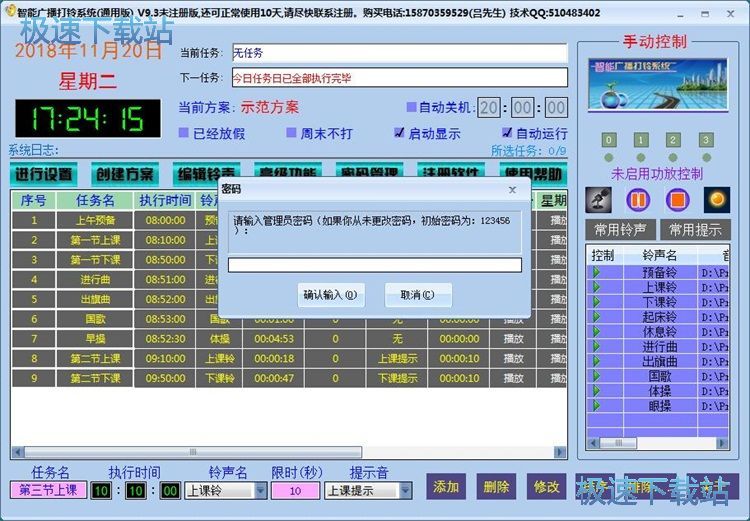Open the 铃声名 dropdown showing 上课铃
This screenshot has height=521, width=750.
pos(261,490)
